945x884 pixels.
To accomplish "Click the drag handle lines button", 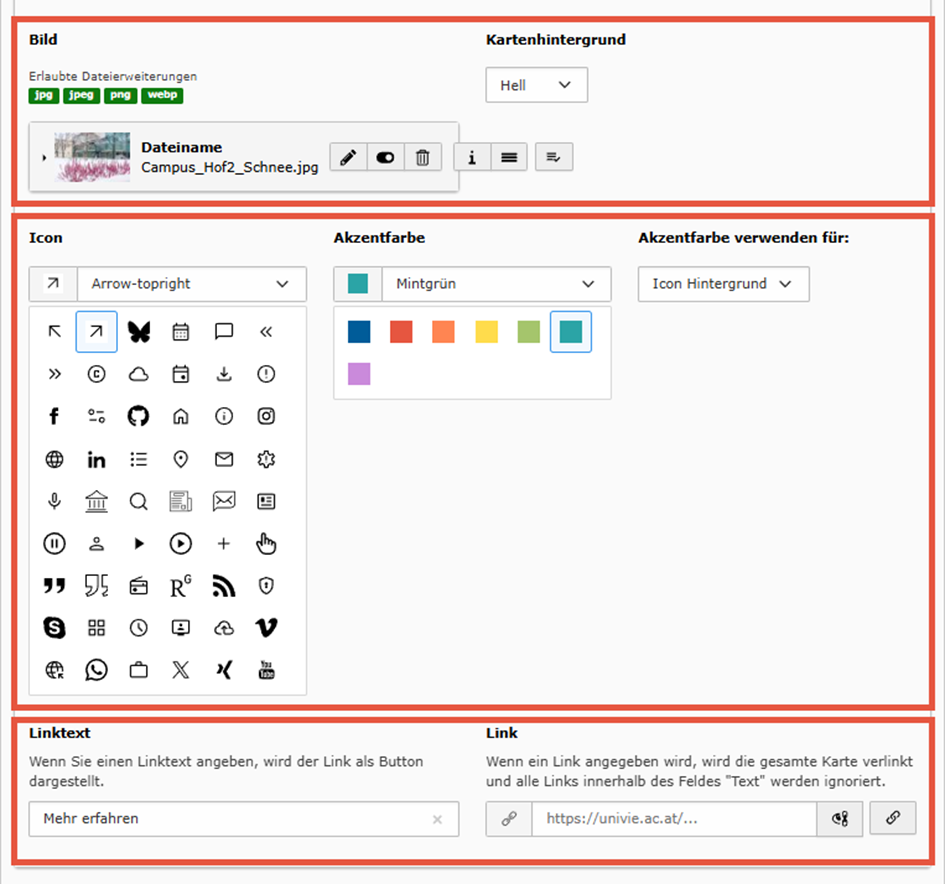I will point(509,157).
